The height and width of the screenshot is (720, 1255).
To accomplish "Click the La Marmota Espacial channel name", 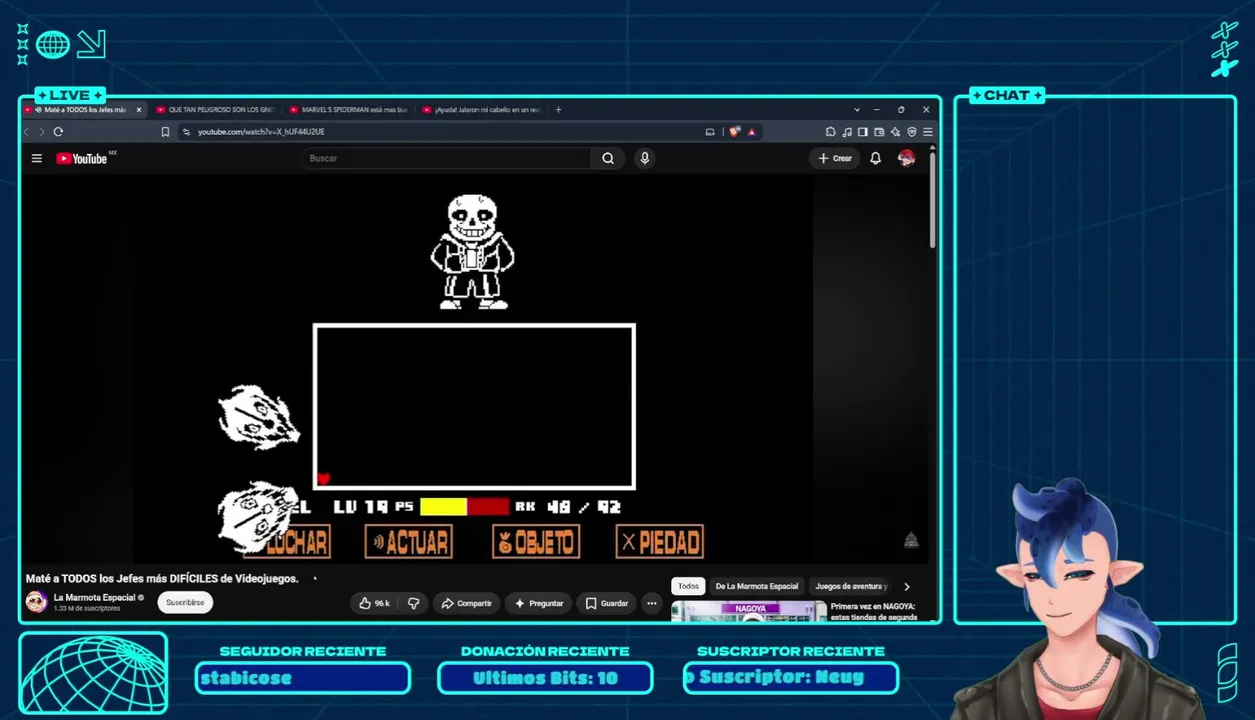I will (94, 597).
